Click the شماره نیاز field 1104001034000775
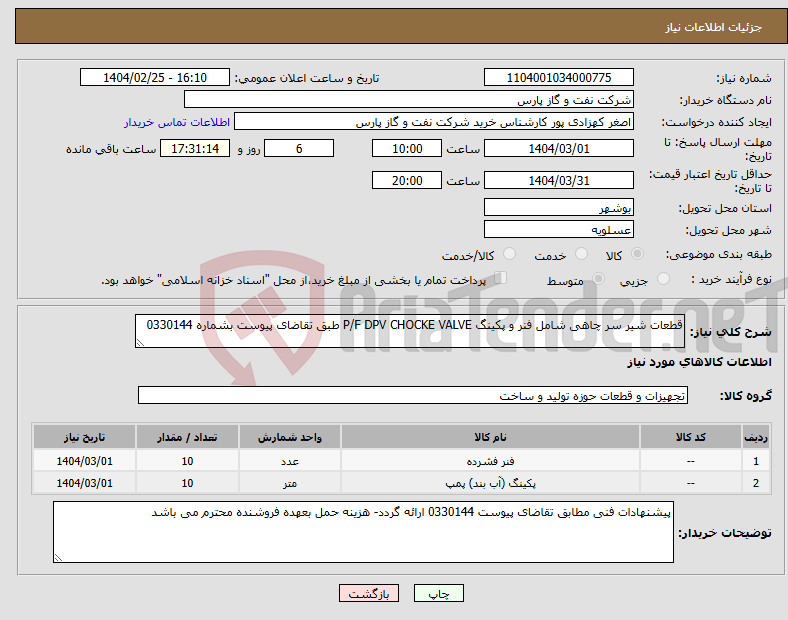The height and width of the screenshot is (620, 788). tap(558, 77)
